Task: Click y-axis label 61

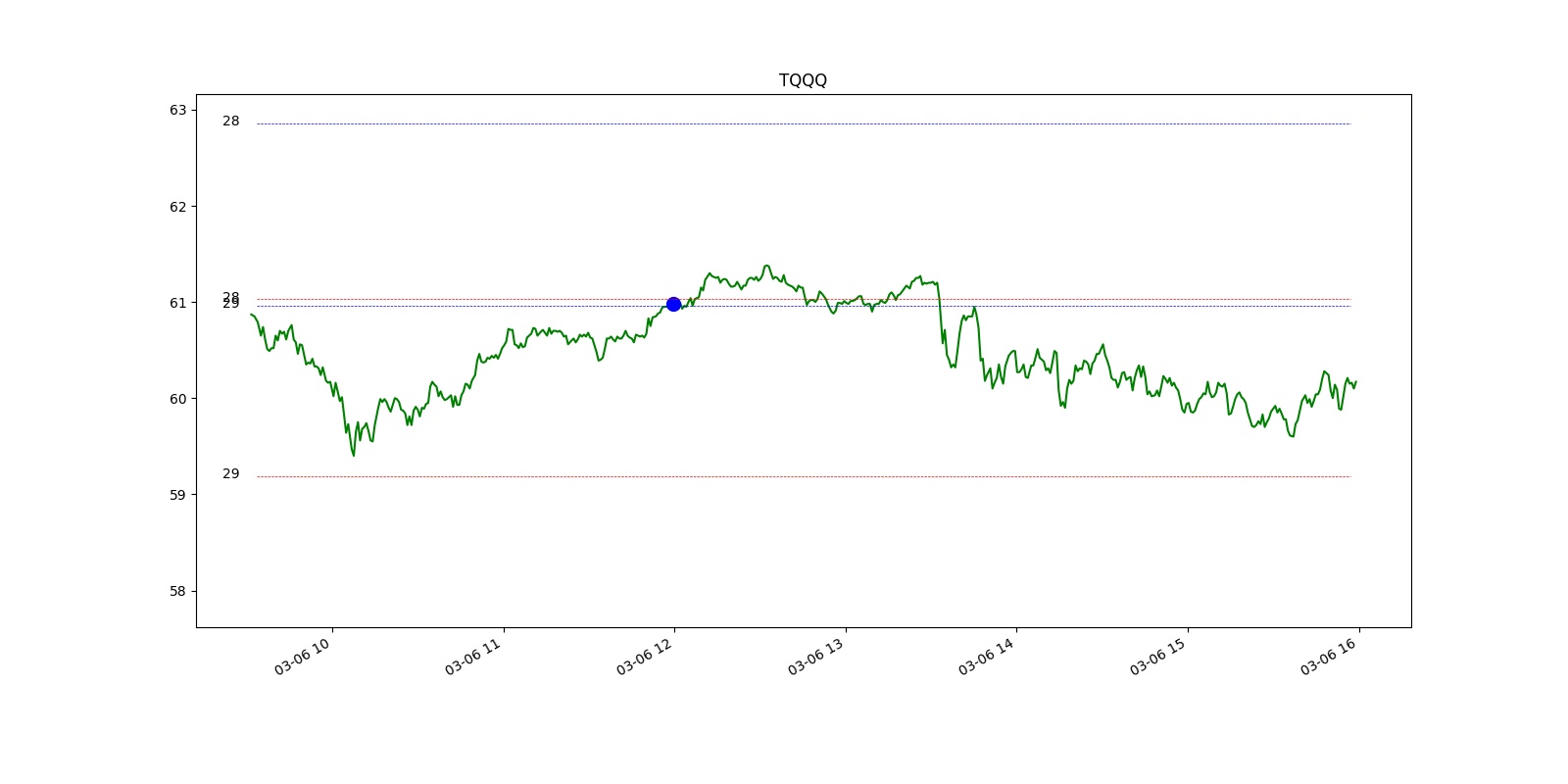Action: [x=177, y=303]
